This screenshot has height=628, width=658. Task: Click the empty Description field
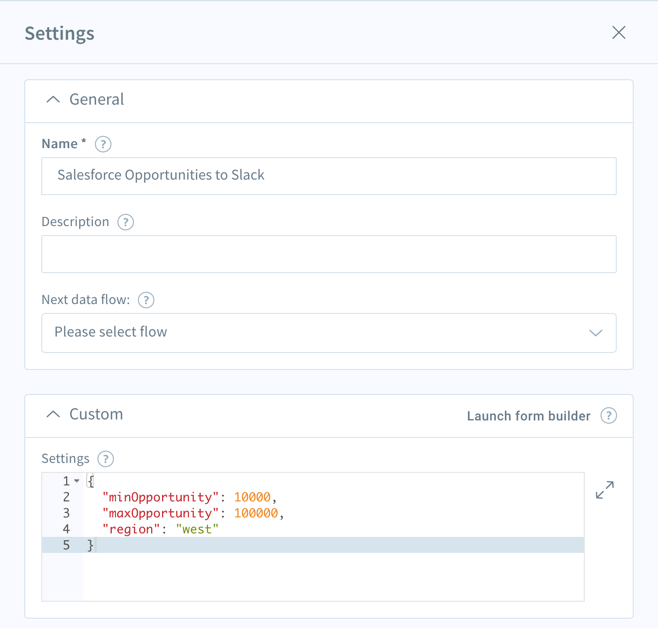329,254
